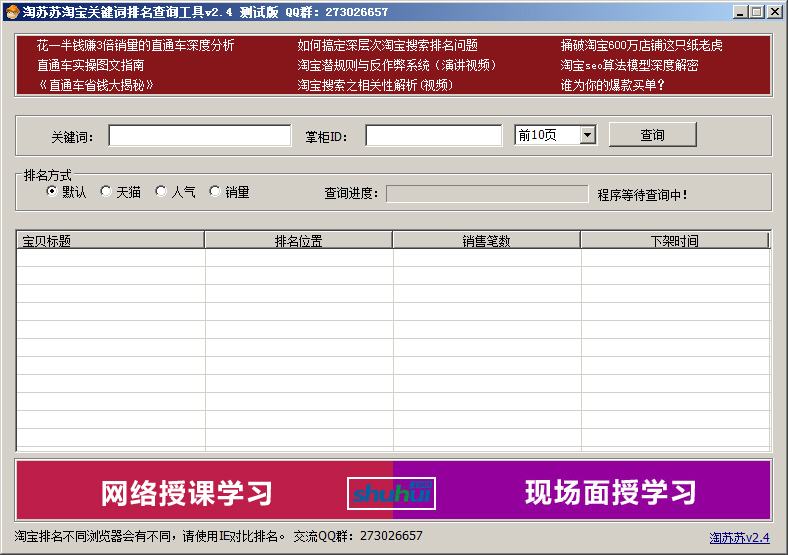Click the 查询 button

click(x=652, y=135)
